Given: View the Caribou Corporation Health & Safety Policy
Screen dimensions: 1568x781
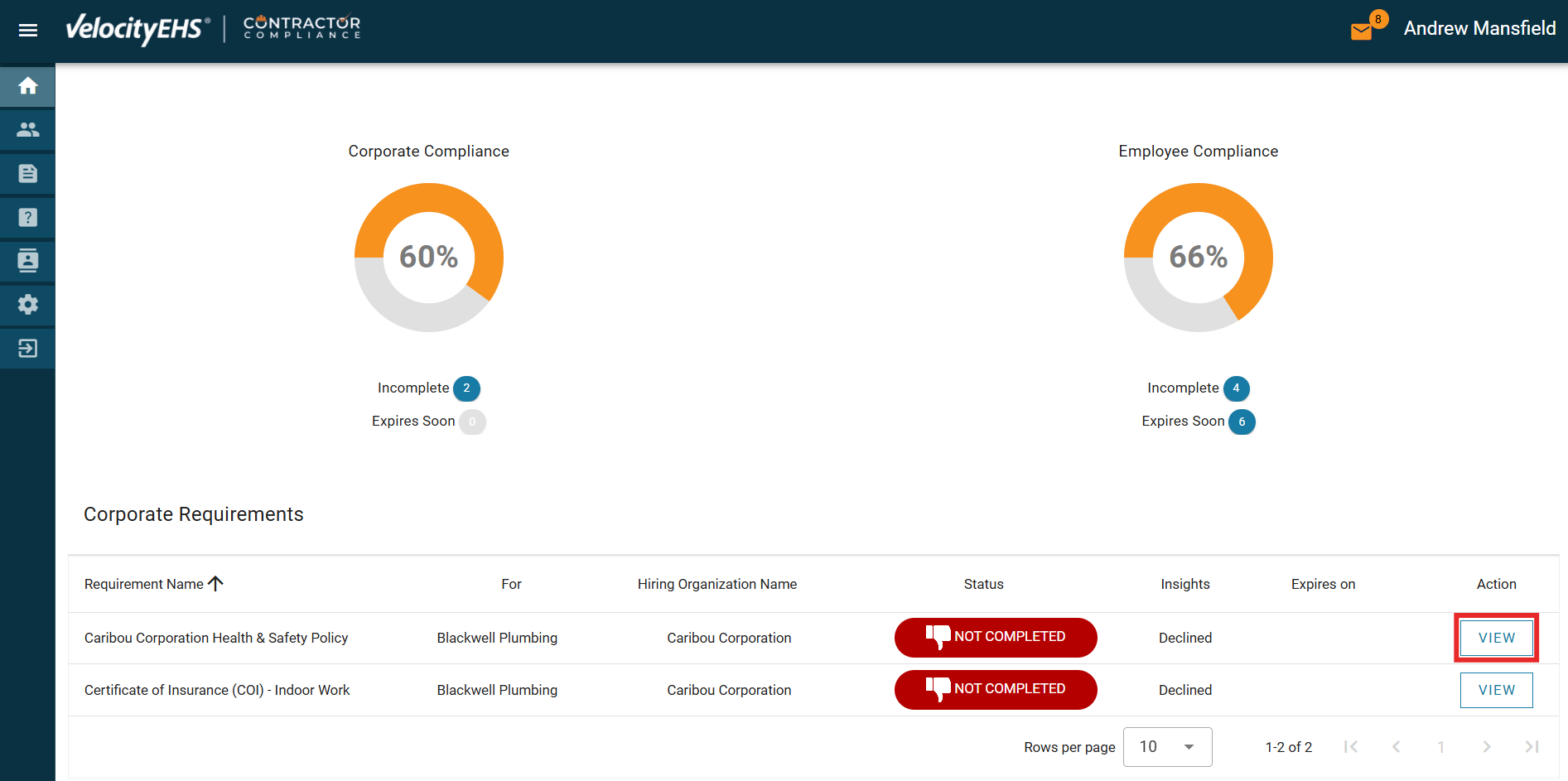Looking at the screenshot, I should 1496,638.
